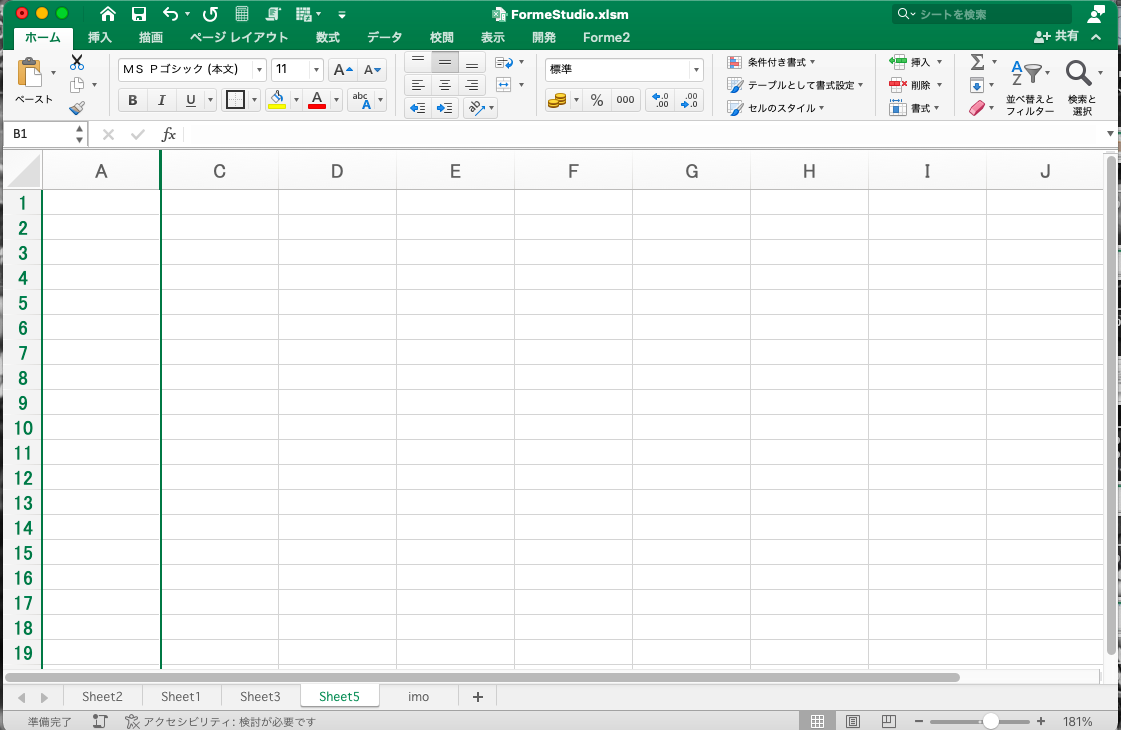Viewport: 1121px width, 730px height.
Task: Click the percent style icon
Action: click(x=597, y=100)
